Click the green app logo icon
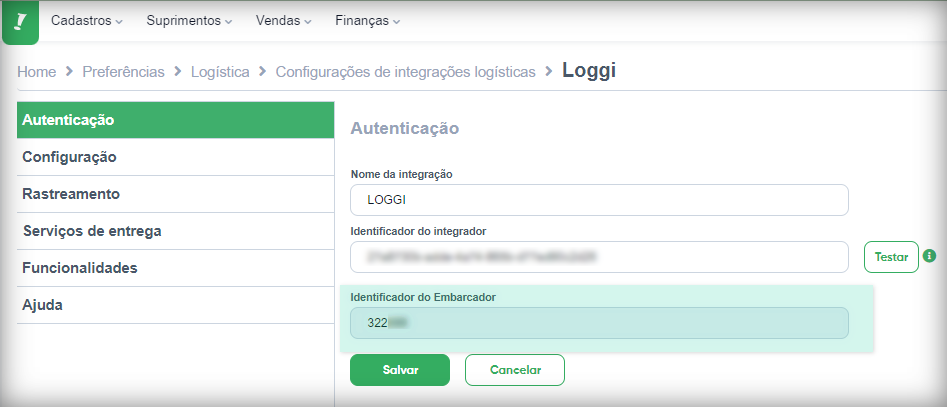947x407 pixels. tap(21, 22)
